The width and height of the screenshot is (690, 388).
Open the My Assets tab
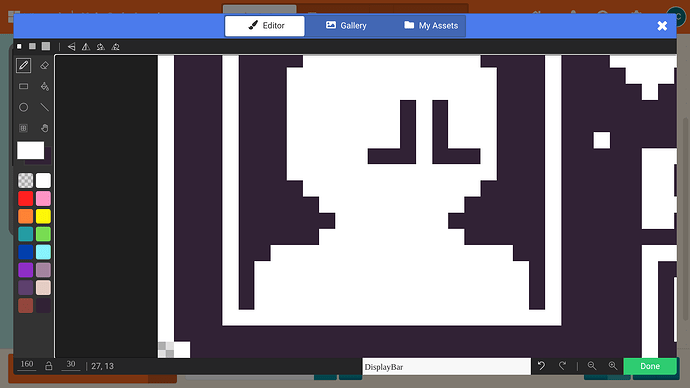coord(430,26)
